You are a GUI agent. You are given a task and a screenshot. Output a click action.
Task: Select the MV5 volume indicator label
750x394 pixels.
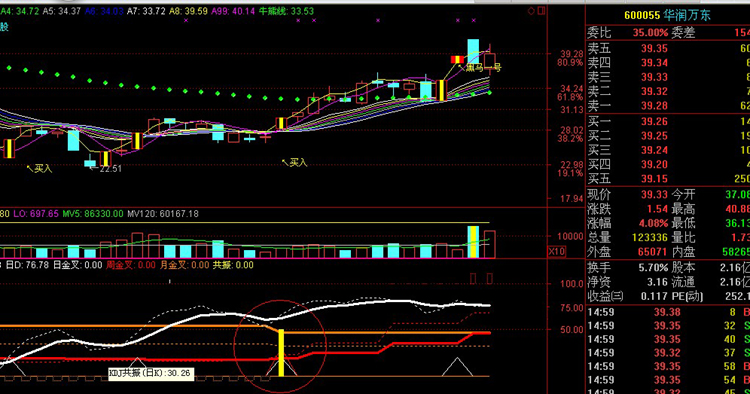click(x=93, y=214)
